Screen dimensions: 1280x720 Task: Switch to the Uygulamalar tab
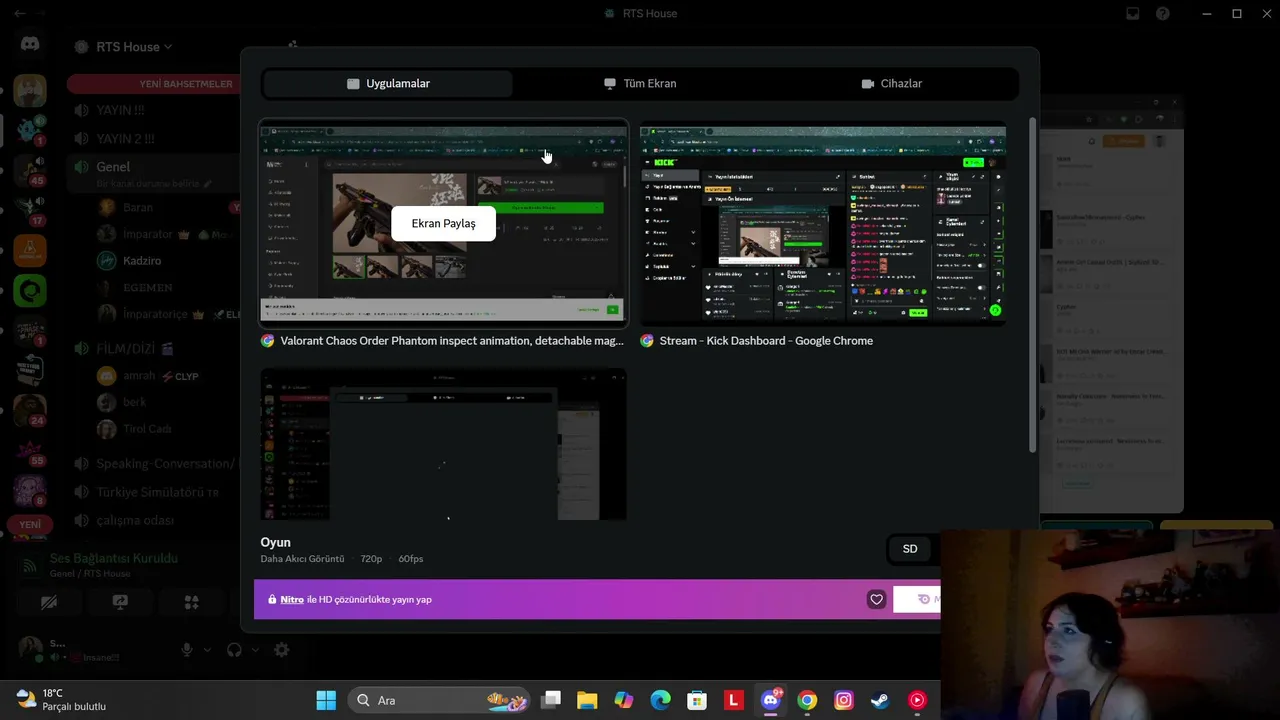(x=388, y=84)
